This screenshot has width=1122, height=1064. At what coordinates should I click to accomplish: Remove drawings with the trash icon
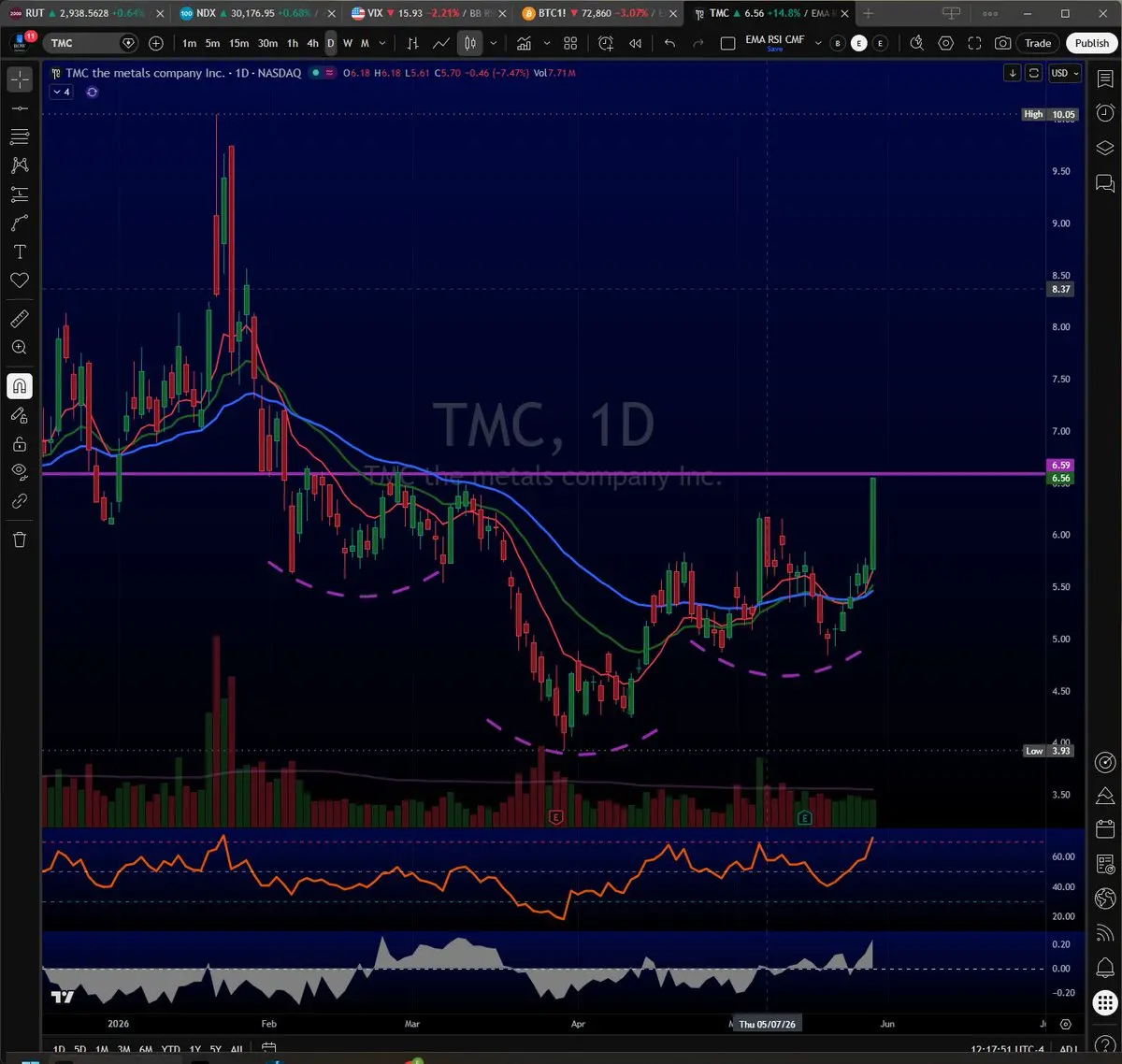click(20, 539)
